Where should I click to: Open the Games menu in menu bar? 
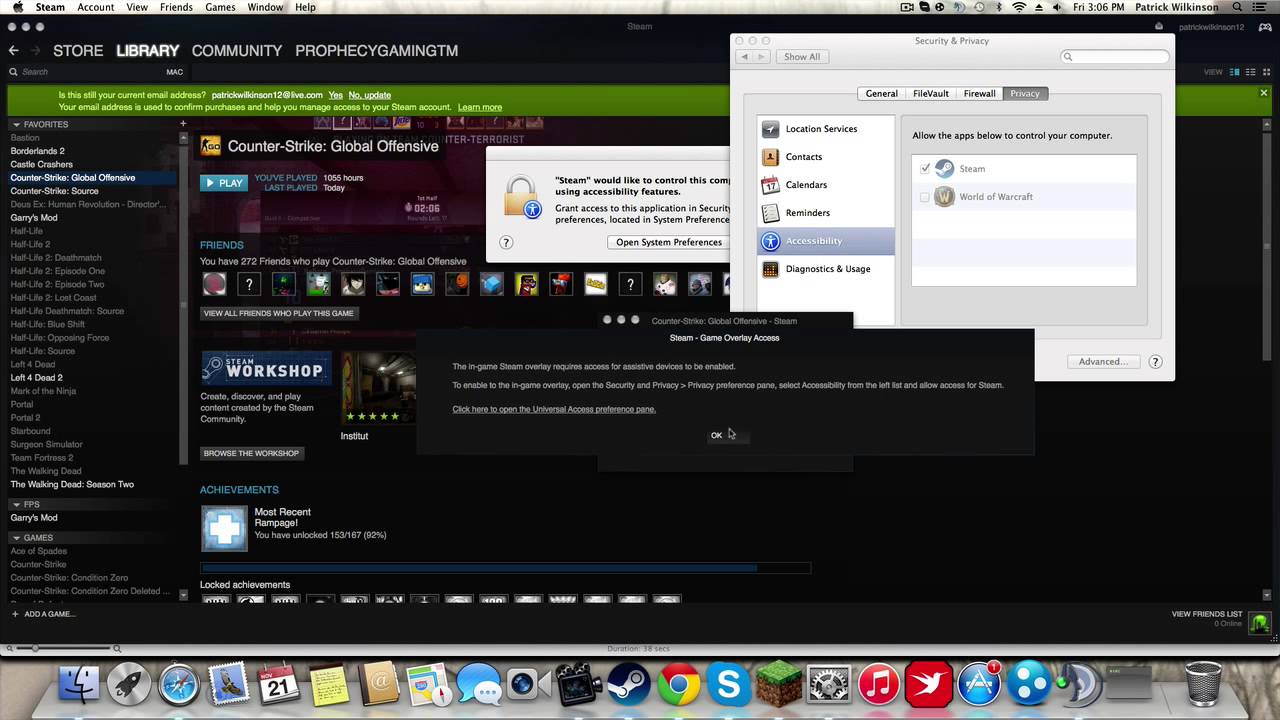pos(220,7)
